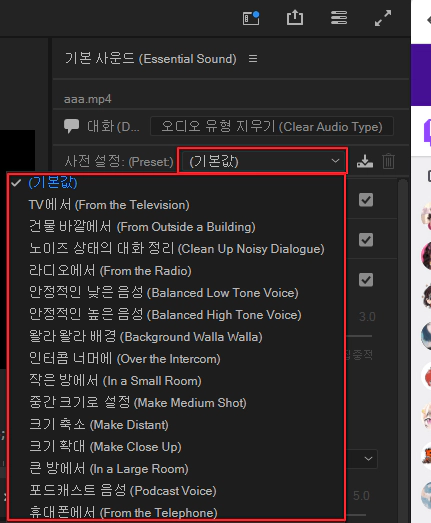431x523 pixels.
Task: Click the 대화 (D... dialogue label
Action: coord(113,126)
